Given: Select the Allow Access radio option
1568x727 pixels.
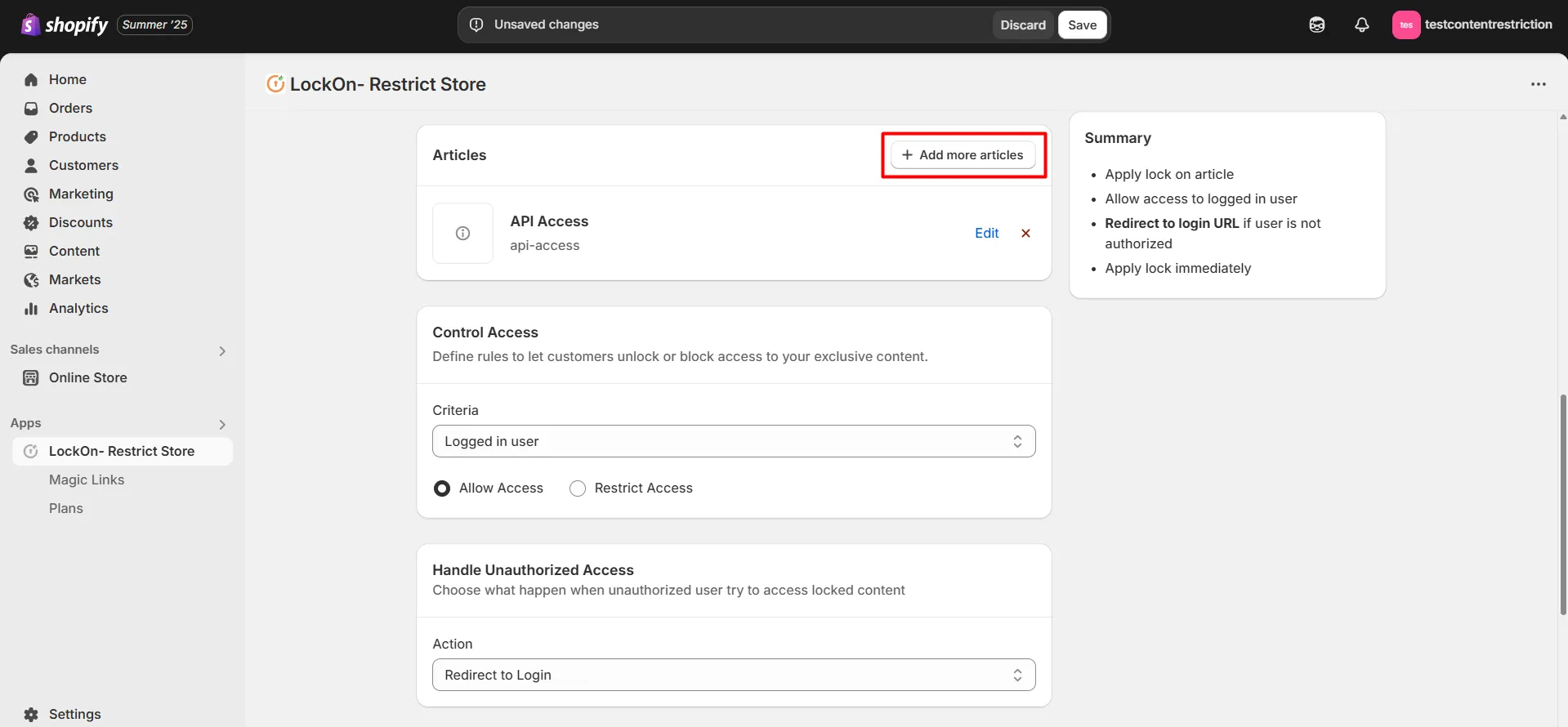Looking at the screenshot, I should pyautogui.click(x=442, y=488).
